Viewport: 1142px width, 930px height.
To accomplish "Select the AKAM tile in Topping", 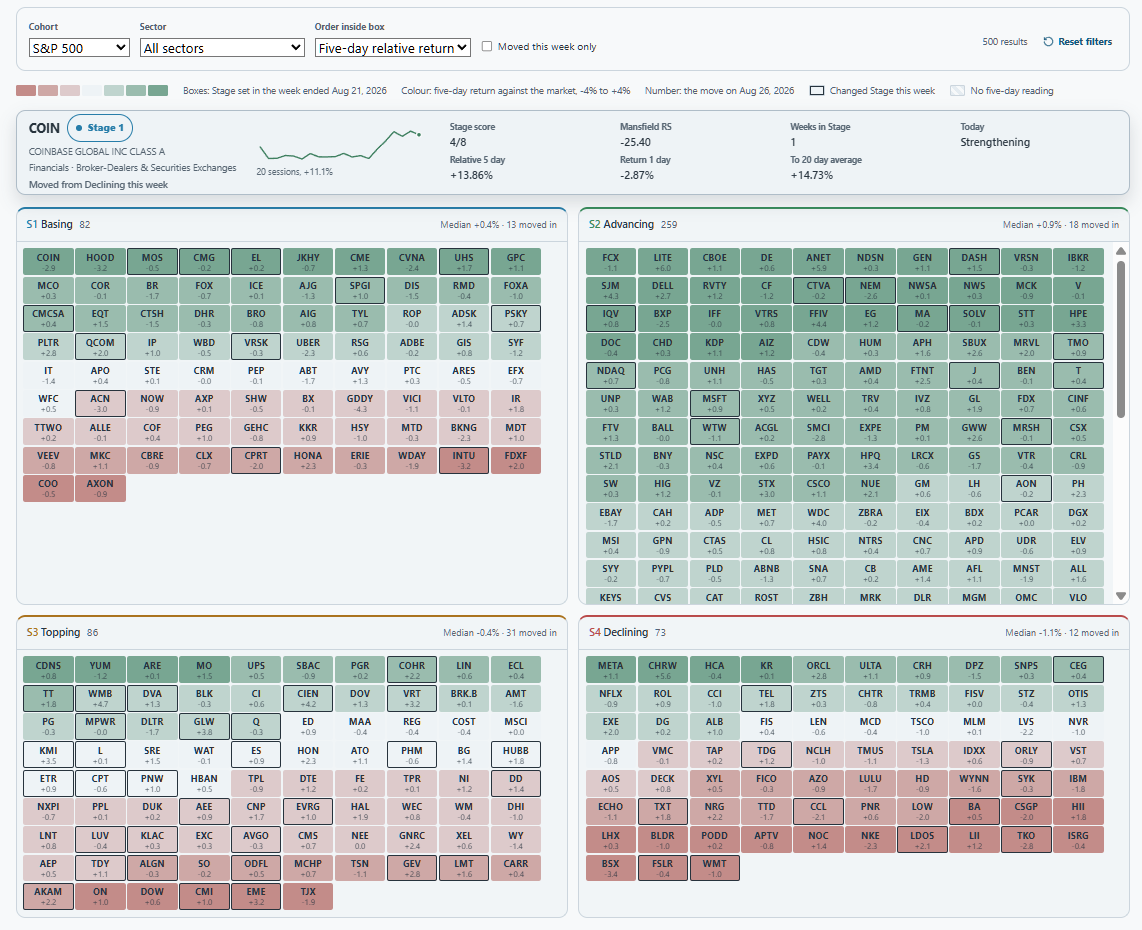I will tap(48, 896).
